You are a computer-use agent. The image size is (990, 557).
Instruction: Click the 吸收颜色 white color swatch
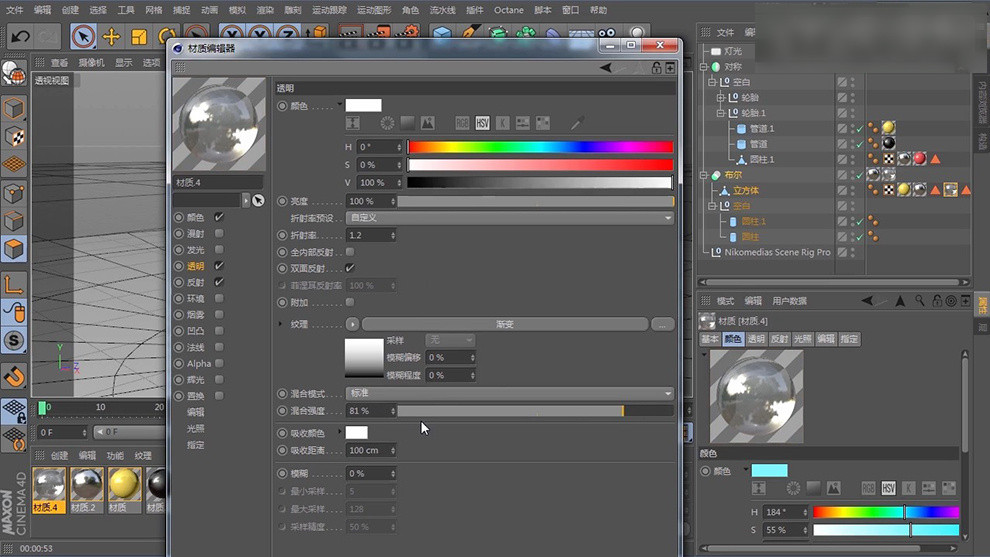point(357,433)
